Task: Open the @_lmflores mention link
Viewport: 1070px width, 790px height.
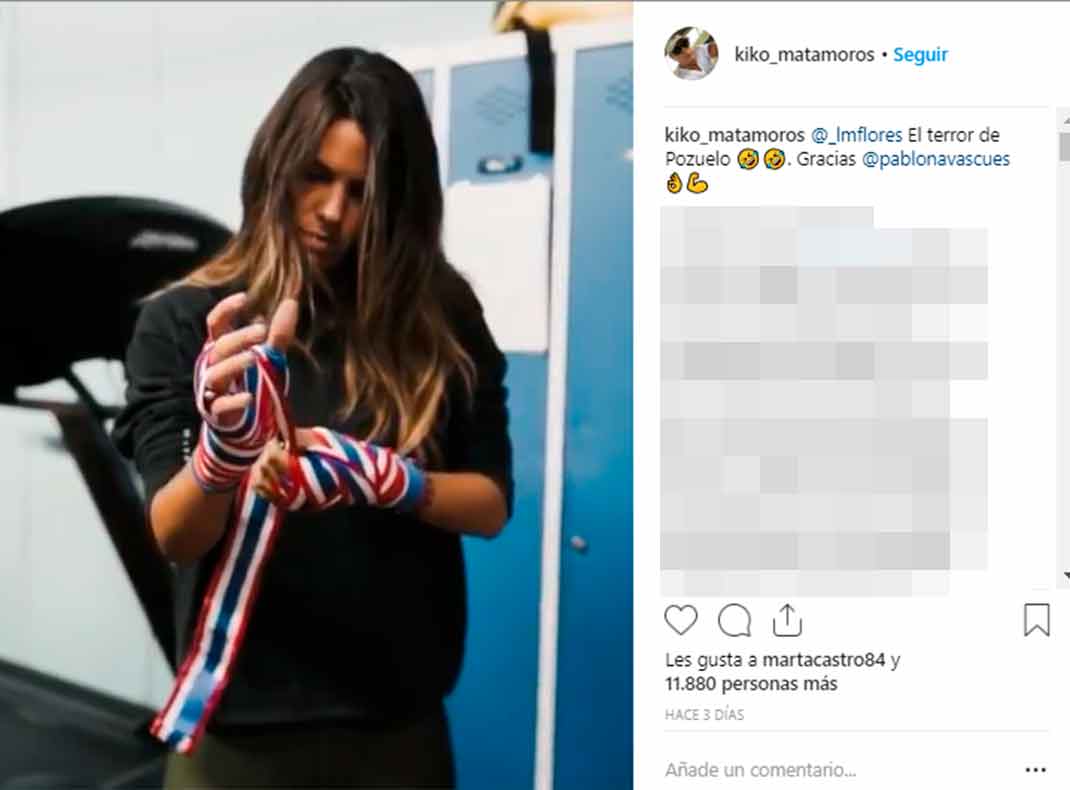Action: 856,135
